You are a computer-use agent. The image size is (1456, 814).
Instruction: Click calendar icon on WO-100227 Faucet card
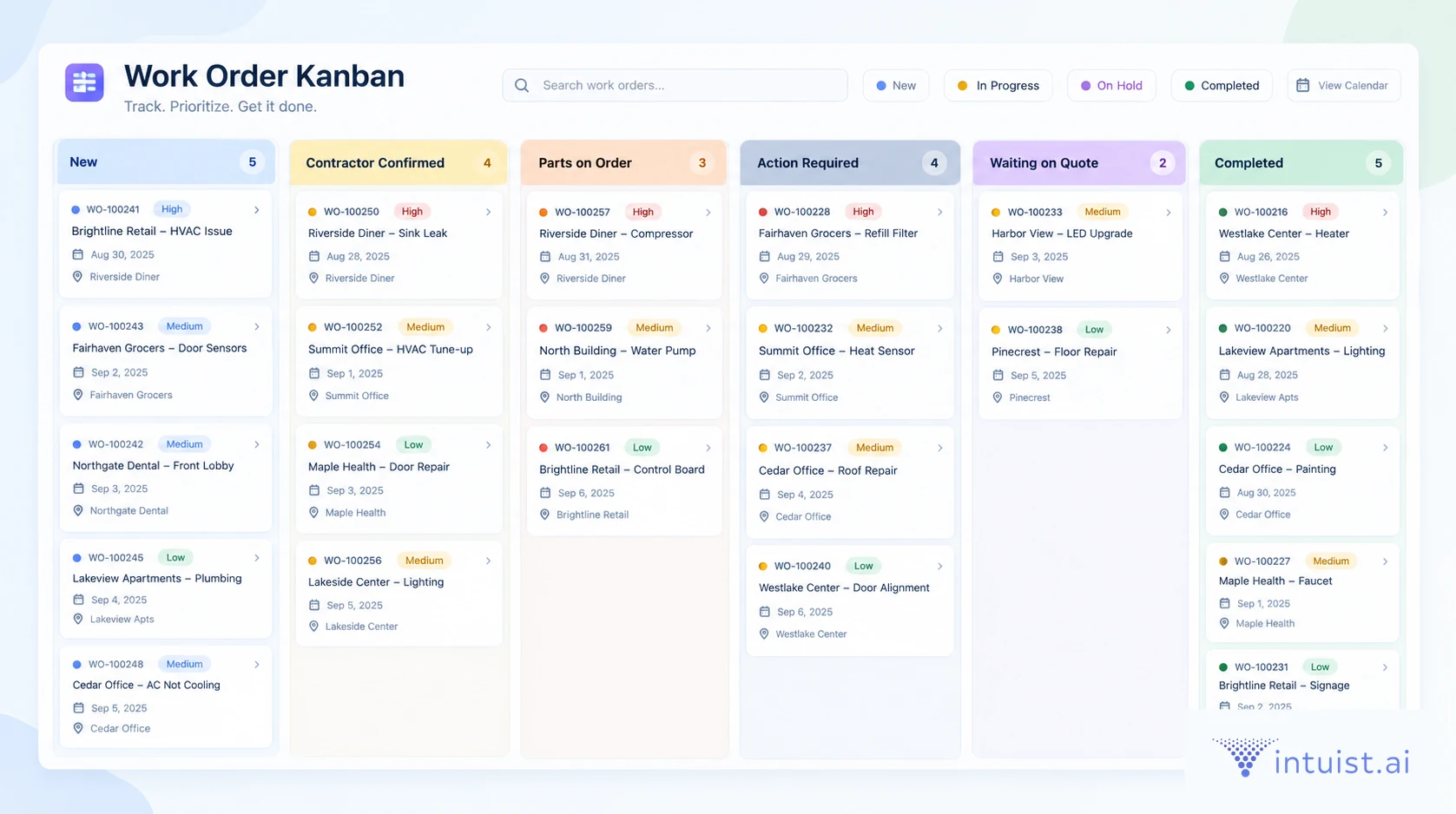click(x=1225, y=603)
